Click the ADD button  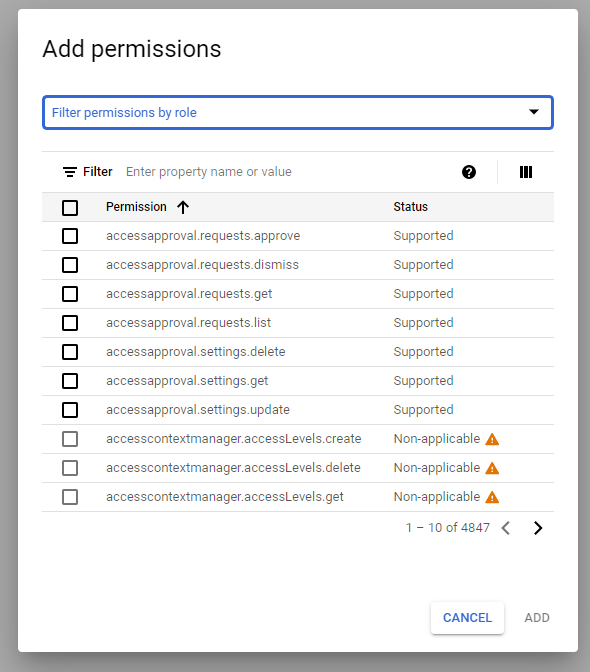tap(537, 618)
